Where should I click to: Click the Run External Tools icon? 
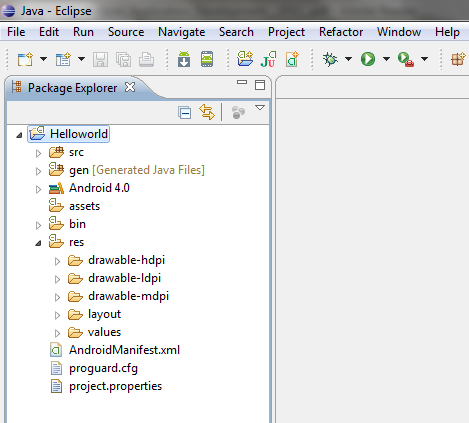tap(406, 59)
